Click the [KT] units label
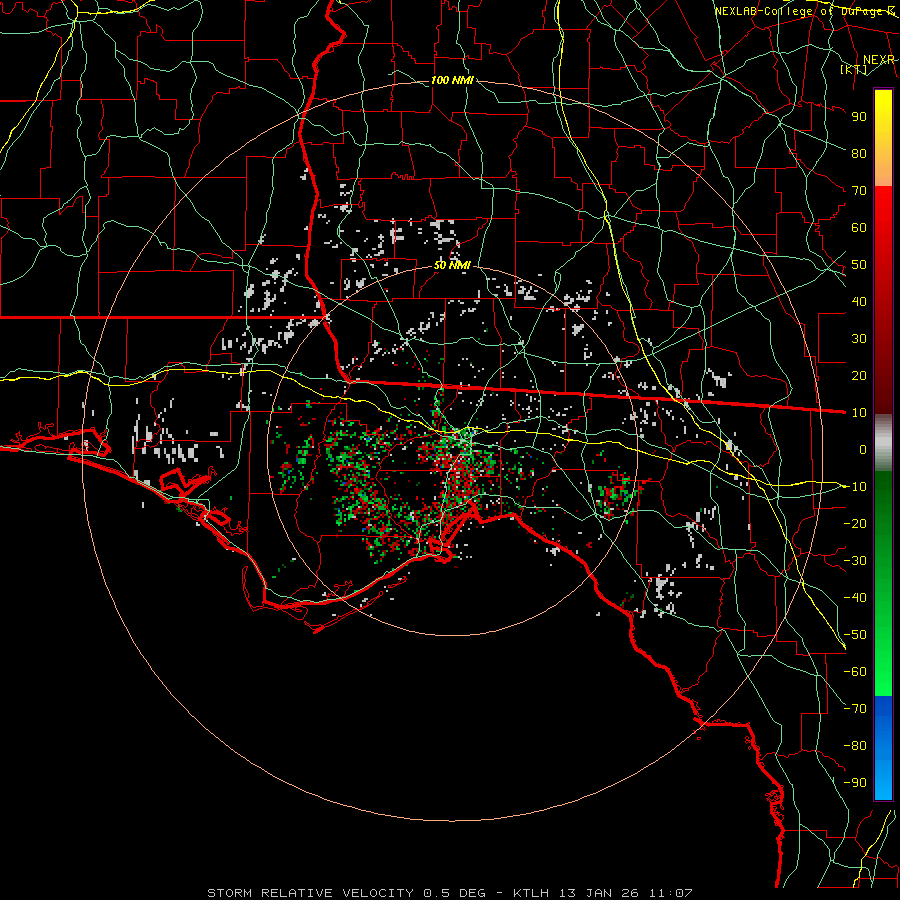The image size is (900, 900). pos(854,69)
